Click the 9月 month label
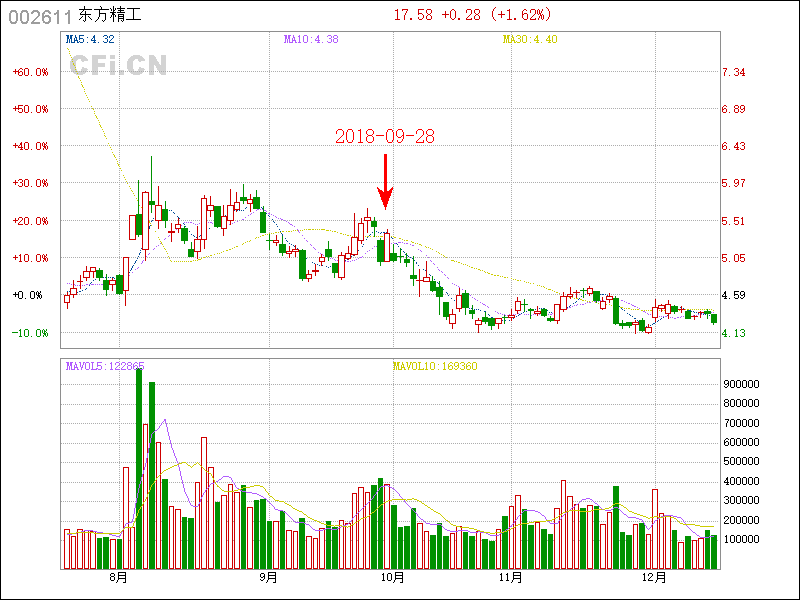 click(268, 578)
